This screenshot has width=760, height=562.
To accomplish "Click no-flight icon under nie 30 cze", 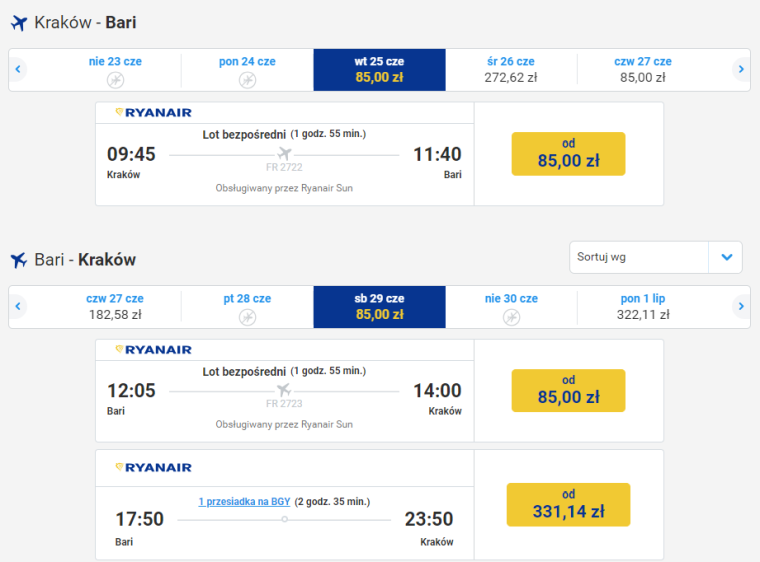I will point(511,318).
